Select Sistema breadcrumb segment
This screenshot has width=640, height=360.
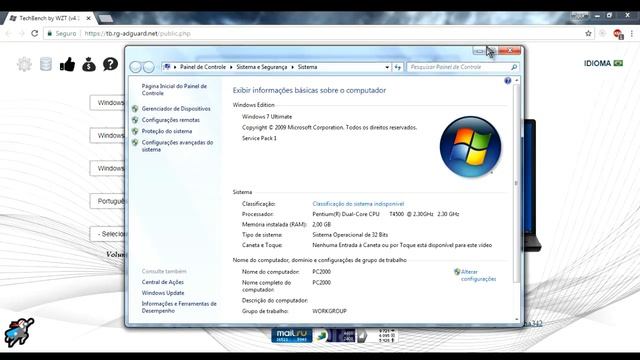click(307, 67)
